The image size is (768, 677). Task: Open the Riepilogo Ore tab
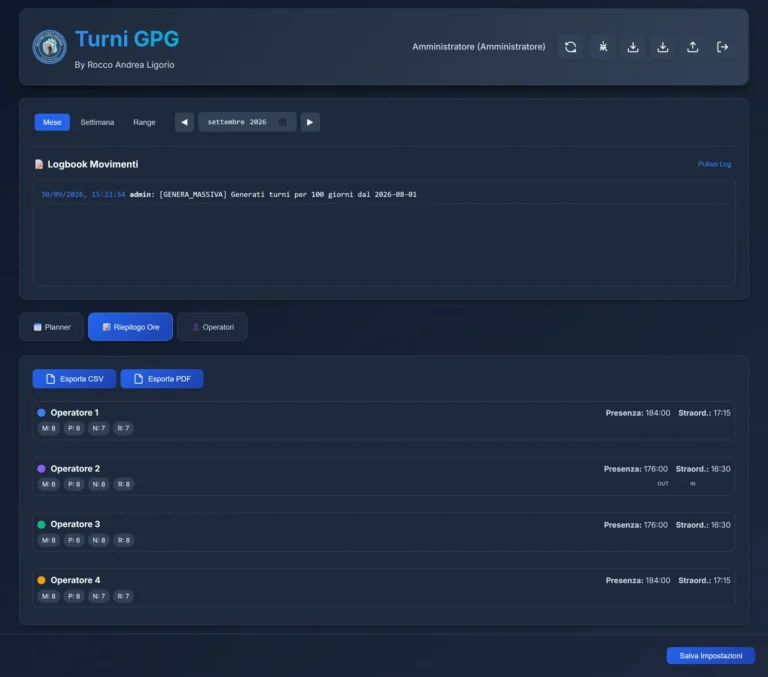click(130, 327)
